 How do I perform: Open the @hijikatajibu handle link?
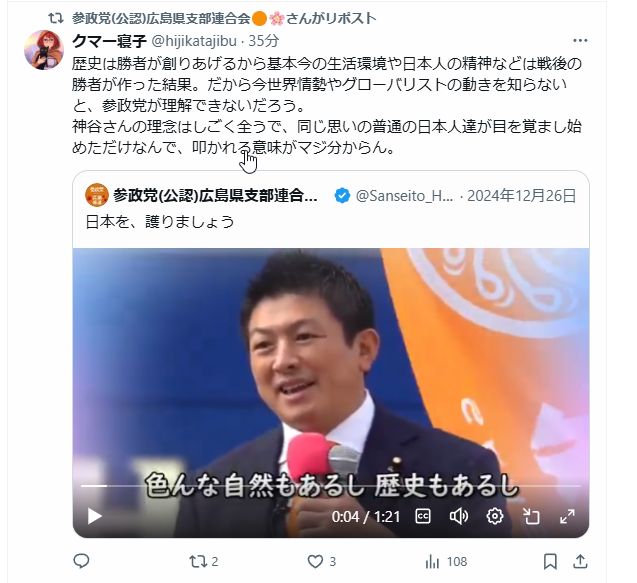(x=194, y=41)
